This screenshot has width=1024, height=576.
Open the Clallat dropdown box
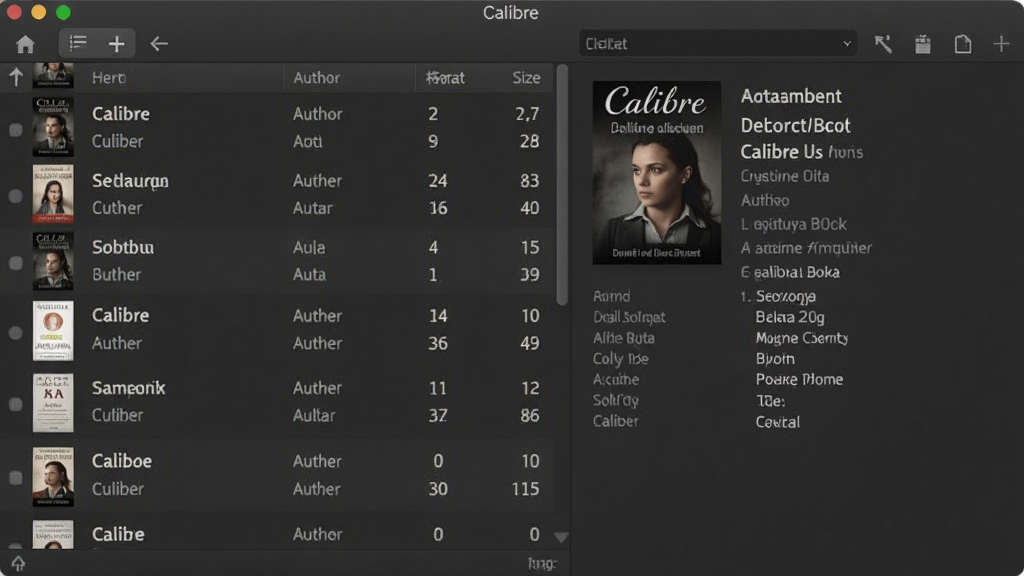point(718,44)
